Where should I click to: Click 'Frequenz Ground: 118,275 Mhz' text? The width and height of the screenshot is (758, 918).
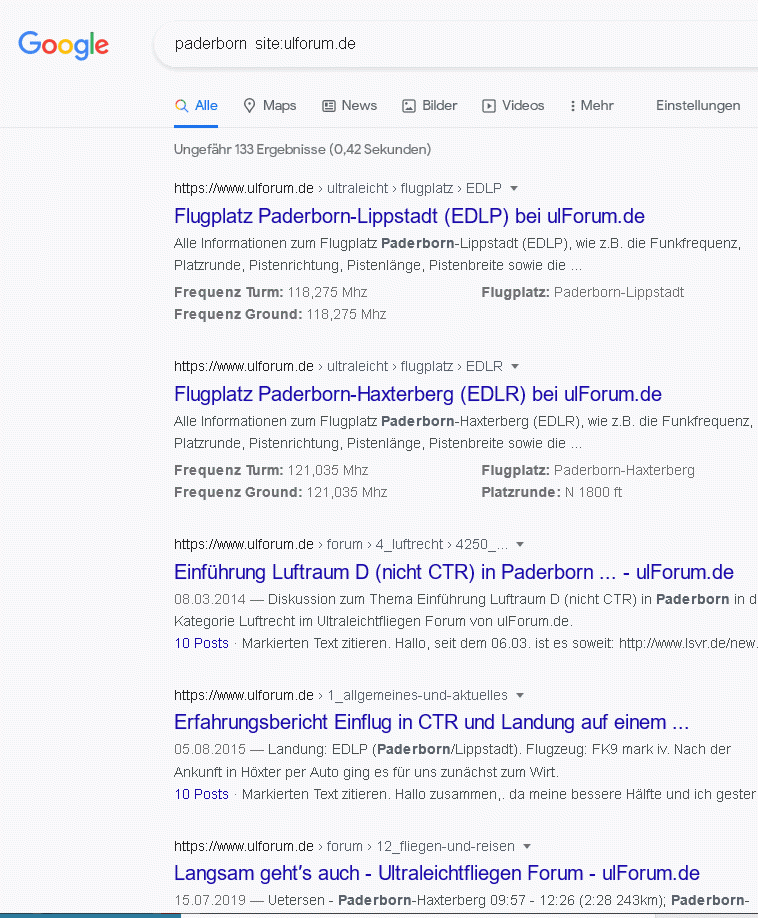point(280,315)
